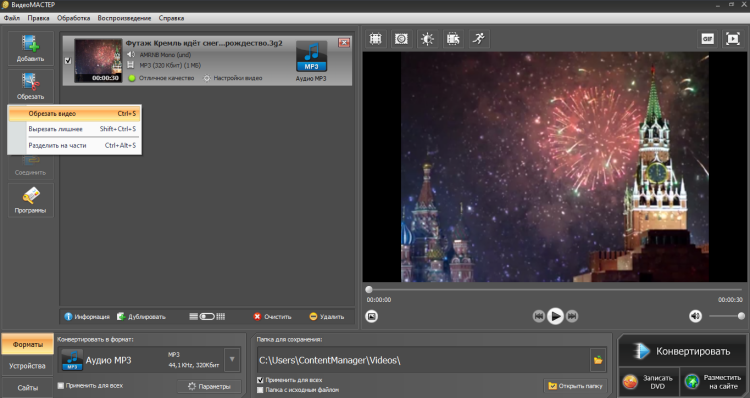Image resolution: width=750 pixels, height=398 pixels.
Task: Click file name Футаж Кремль идёт снег
Action: (204, 43)
